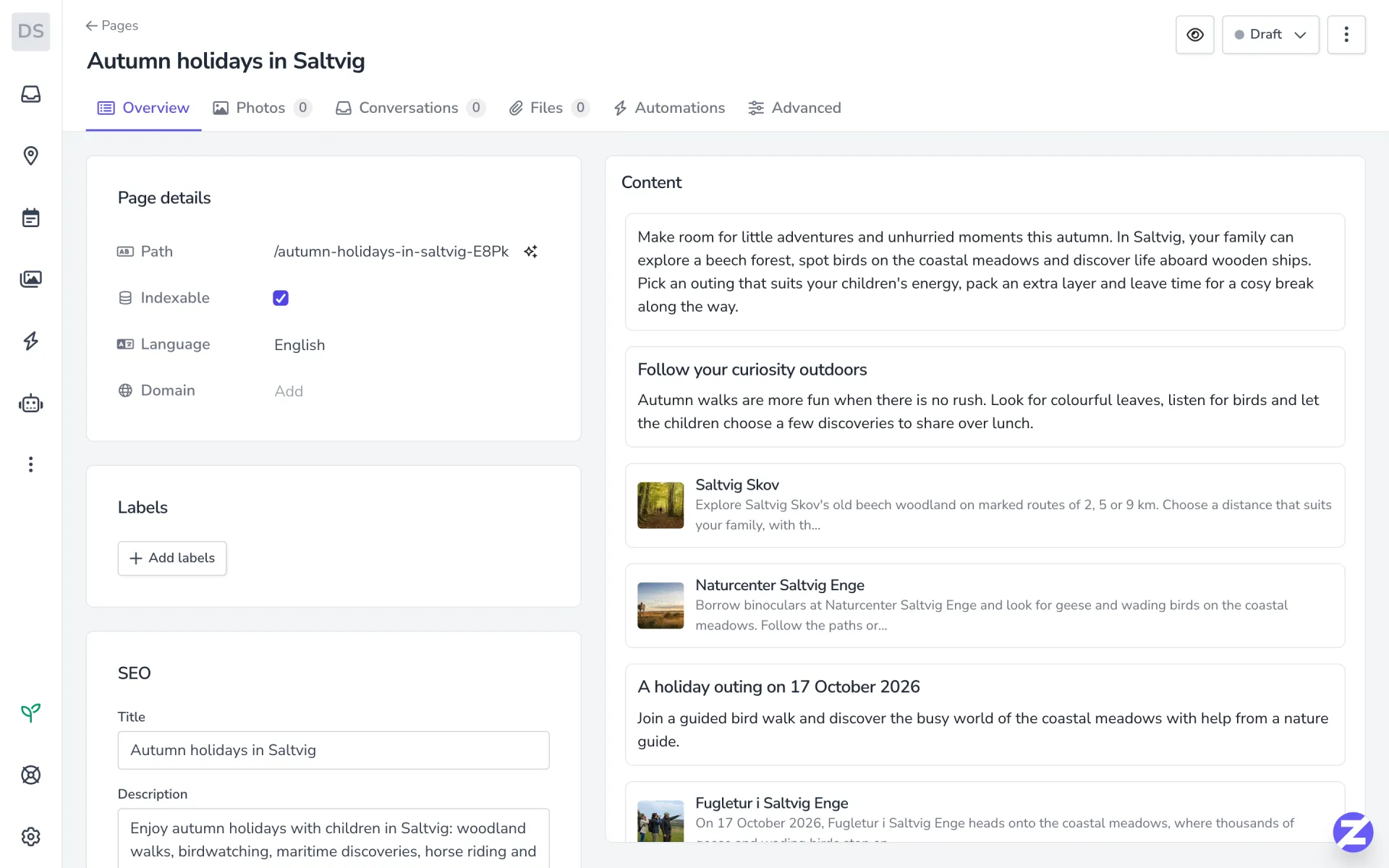The height and width of the screenshot is (868, 1389).
Task: Click the sparkle icon beside the path
Action: (530, 252)
